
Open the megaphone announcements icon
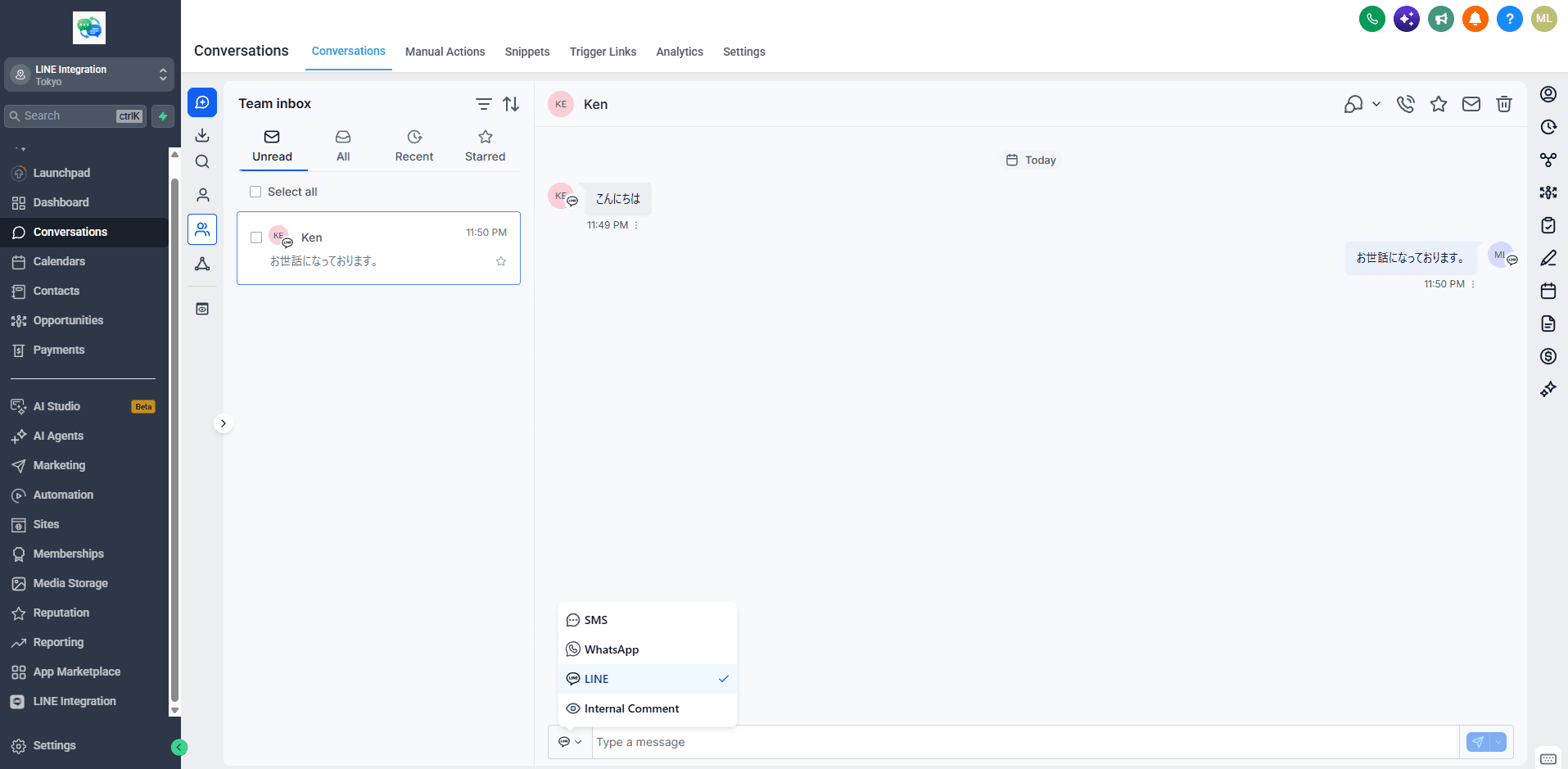(1441, 19)
